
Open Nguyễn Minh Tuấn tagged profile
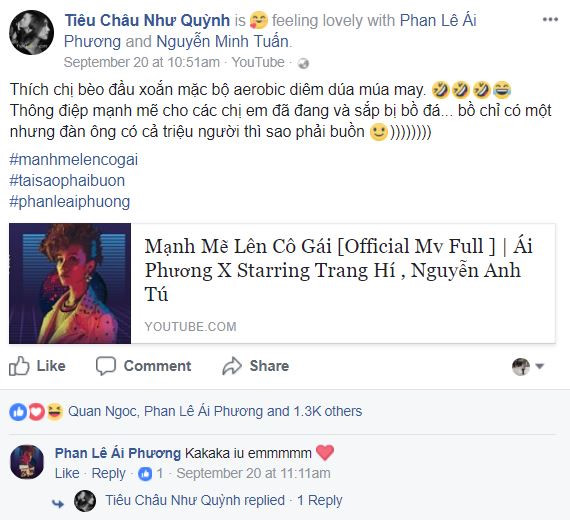[x=222, y=41]
